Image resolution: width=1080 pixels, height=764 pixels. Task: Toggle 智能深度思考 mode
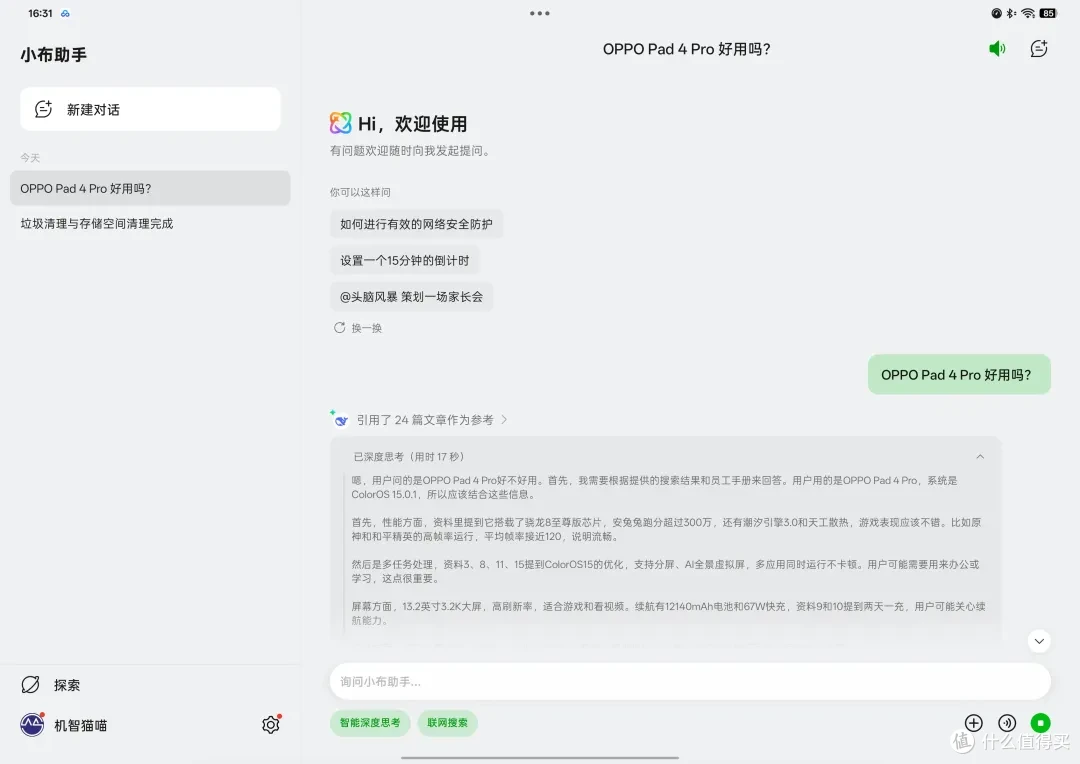coord(370,723)
